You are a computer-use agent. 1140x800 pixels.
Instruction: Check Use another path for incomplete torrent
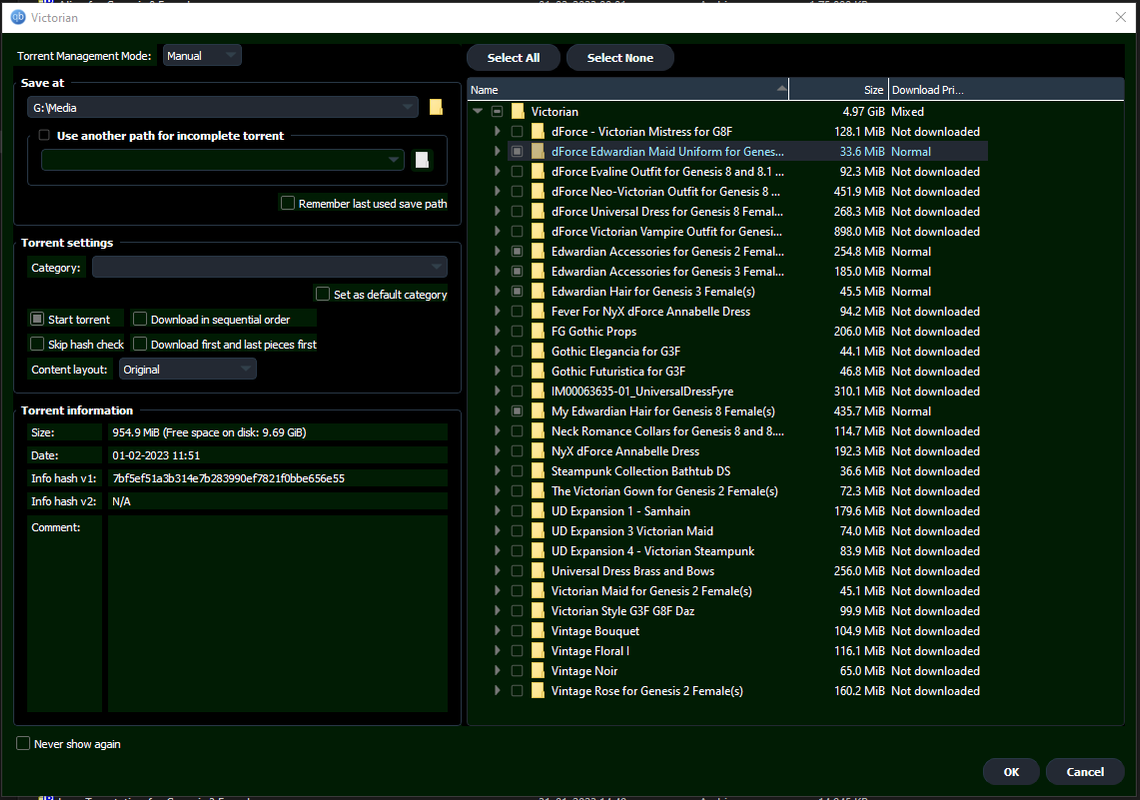(x=44, y=135)
